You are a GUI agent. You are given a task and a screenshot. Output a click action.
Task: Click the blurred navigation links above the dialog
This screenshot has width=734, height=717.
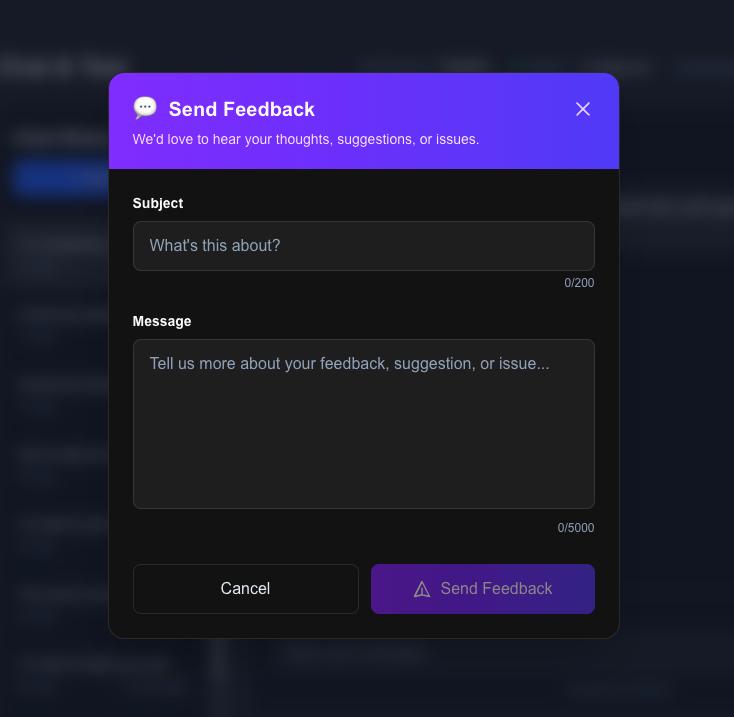pos(540,66)
